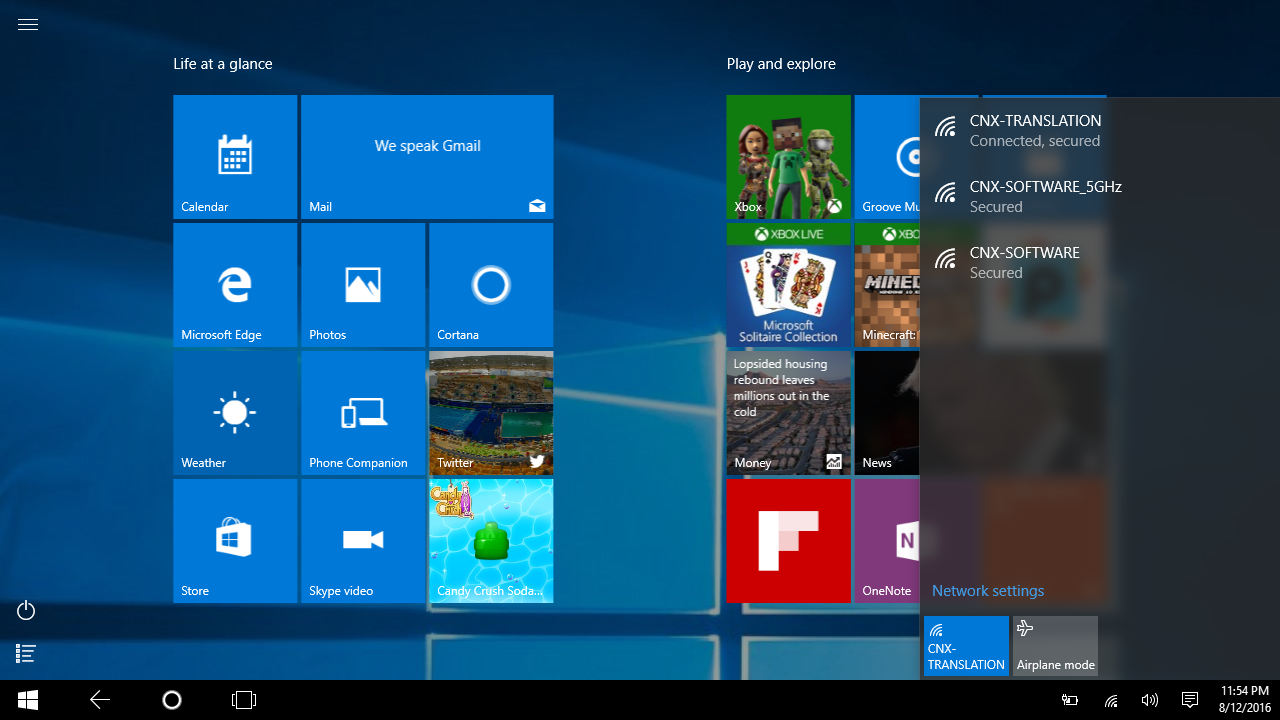Launch Candy Crush Soda tile
Image resolution: width=1280 pixels, height=720 pixels.
[x=491, y=541]
